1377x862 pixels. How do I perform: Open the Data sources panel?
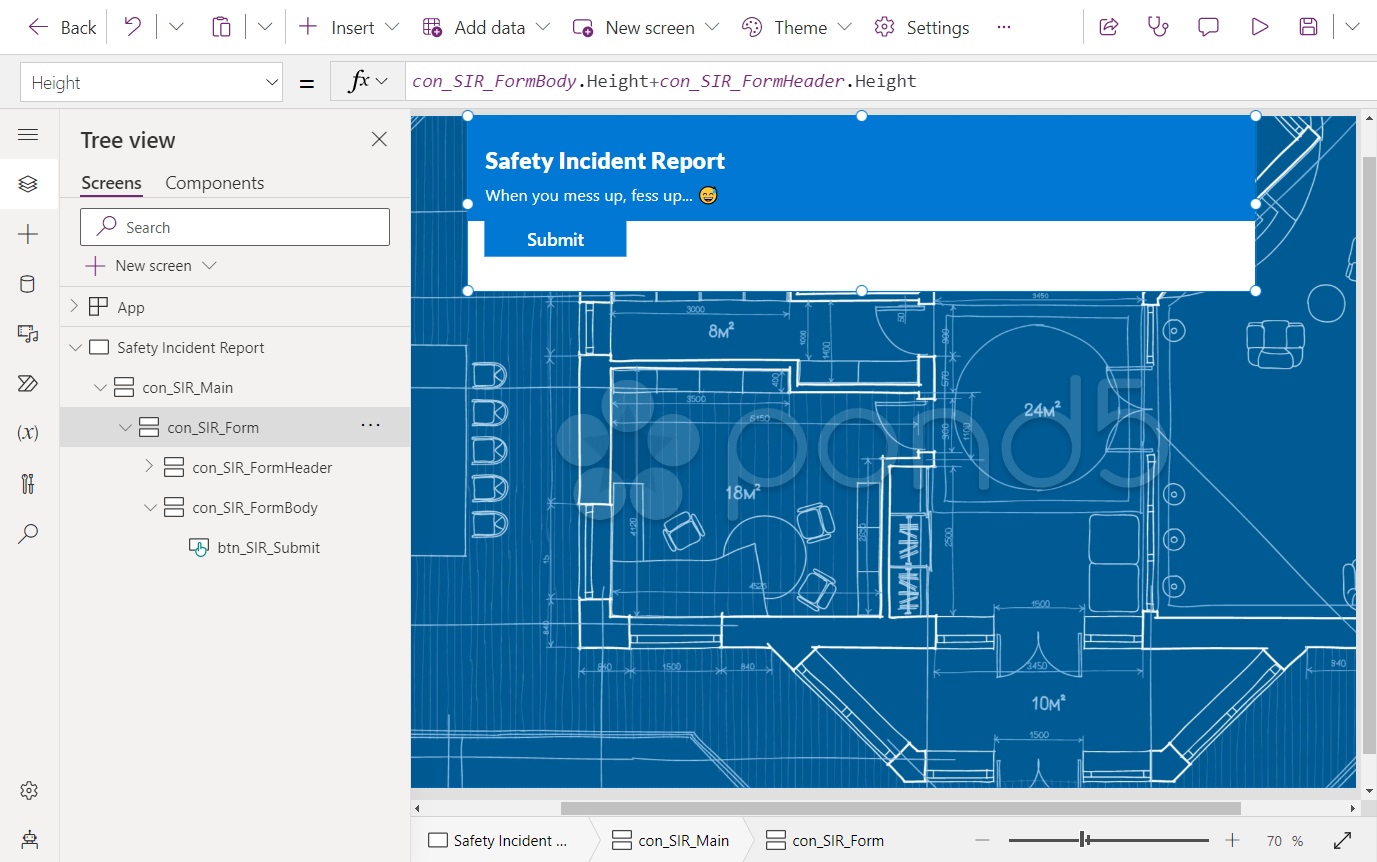29,283
